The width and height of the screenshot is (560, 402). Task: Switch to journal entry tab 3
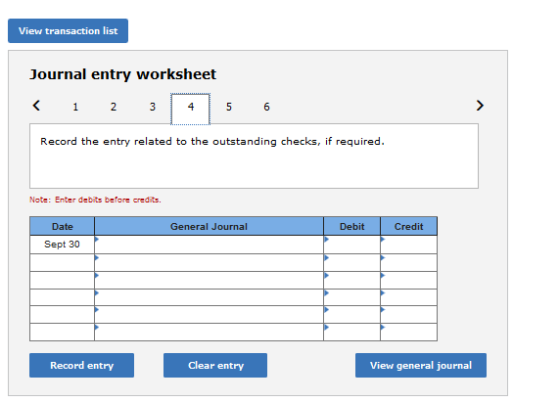coord(152,107)
